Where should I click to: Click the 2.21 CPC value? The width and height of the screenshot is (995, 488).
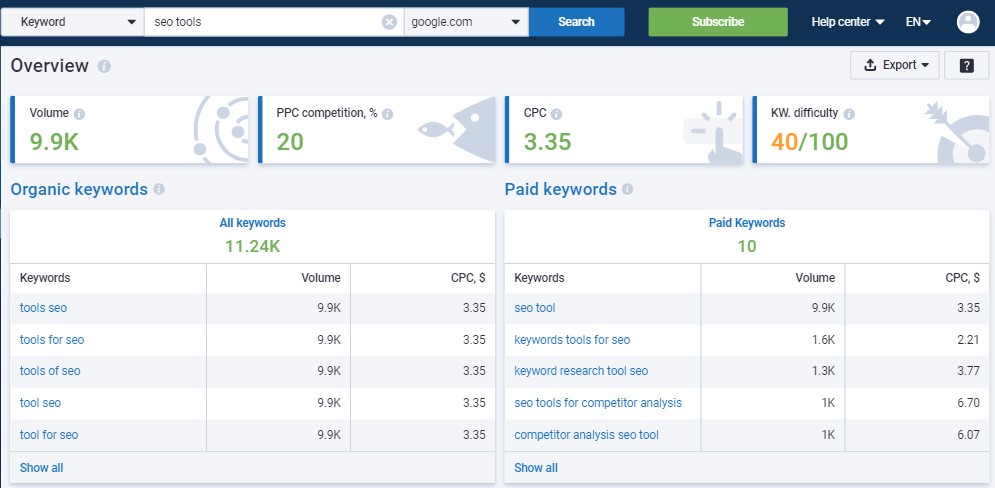pos(969,340)
